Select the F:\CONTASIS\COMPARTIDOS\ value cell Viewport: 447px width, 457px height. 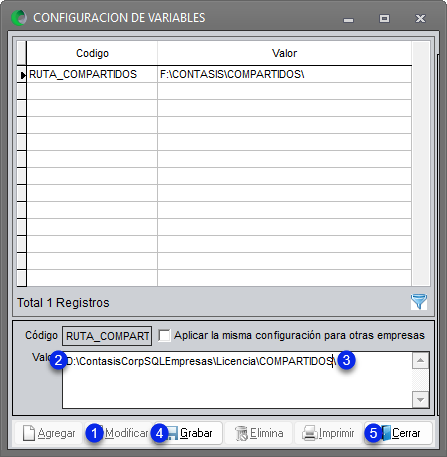coord(284,74)
